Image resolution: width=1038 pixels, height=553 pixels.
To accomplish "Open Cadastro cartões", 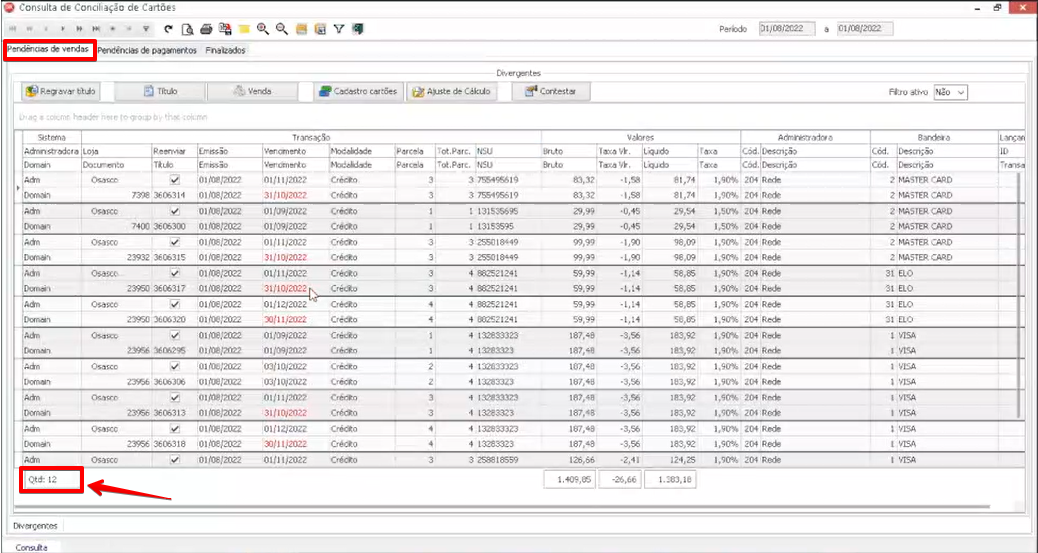I will coord(358,91).
